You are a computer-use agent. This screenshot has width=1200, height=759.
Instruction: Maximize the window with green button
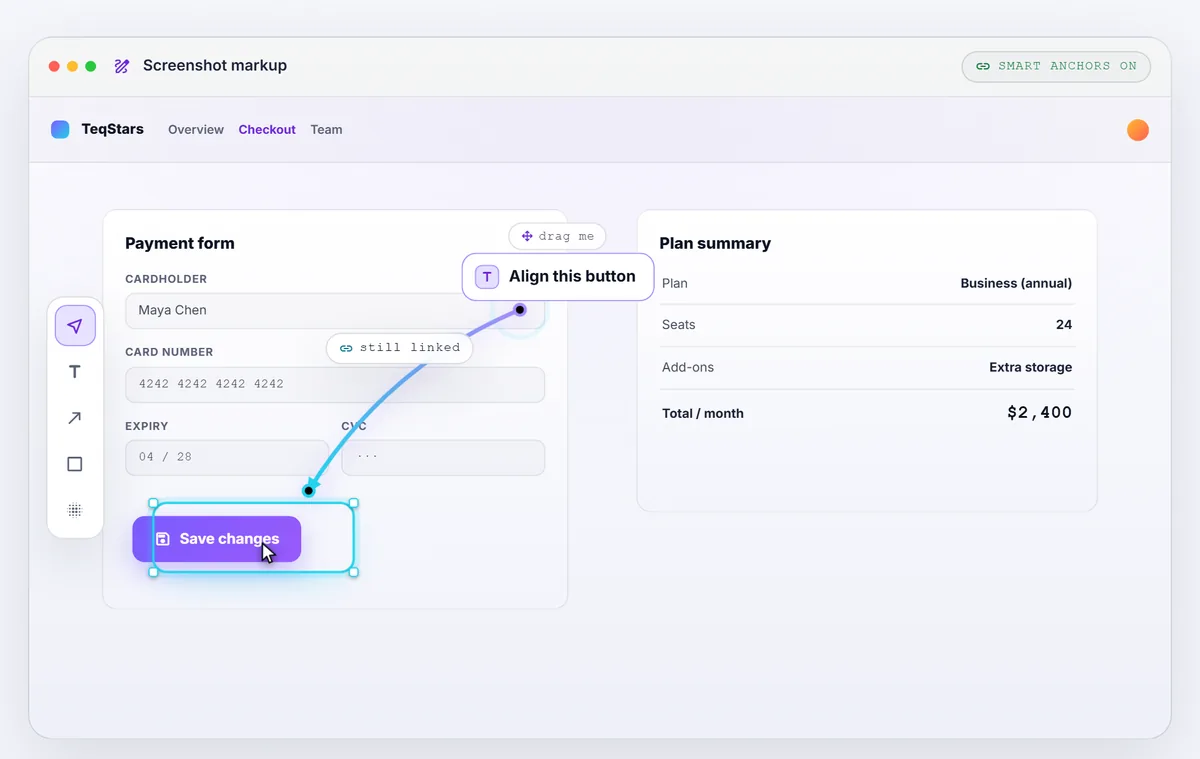(91, 66)
